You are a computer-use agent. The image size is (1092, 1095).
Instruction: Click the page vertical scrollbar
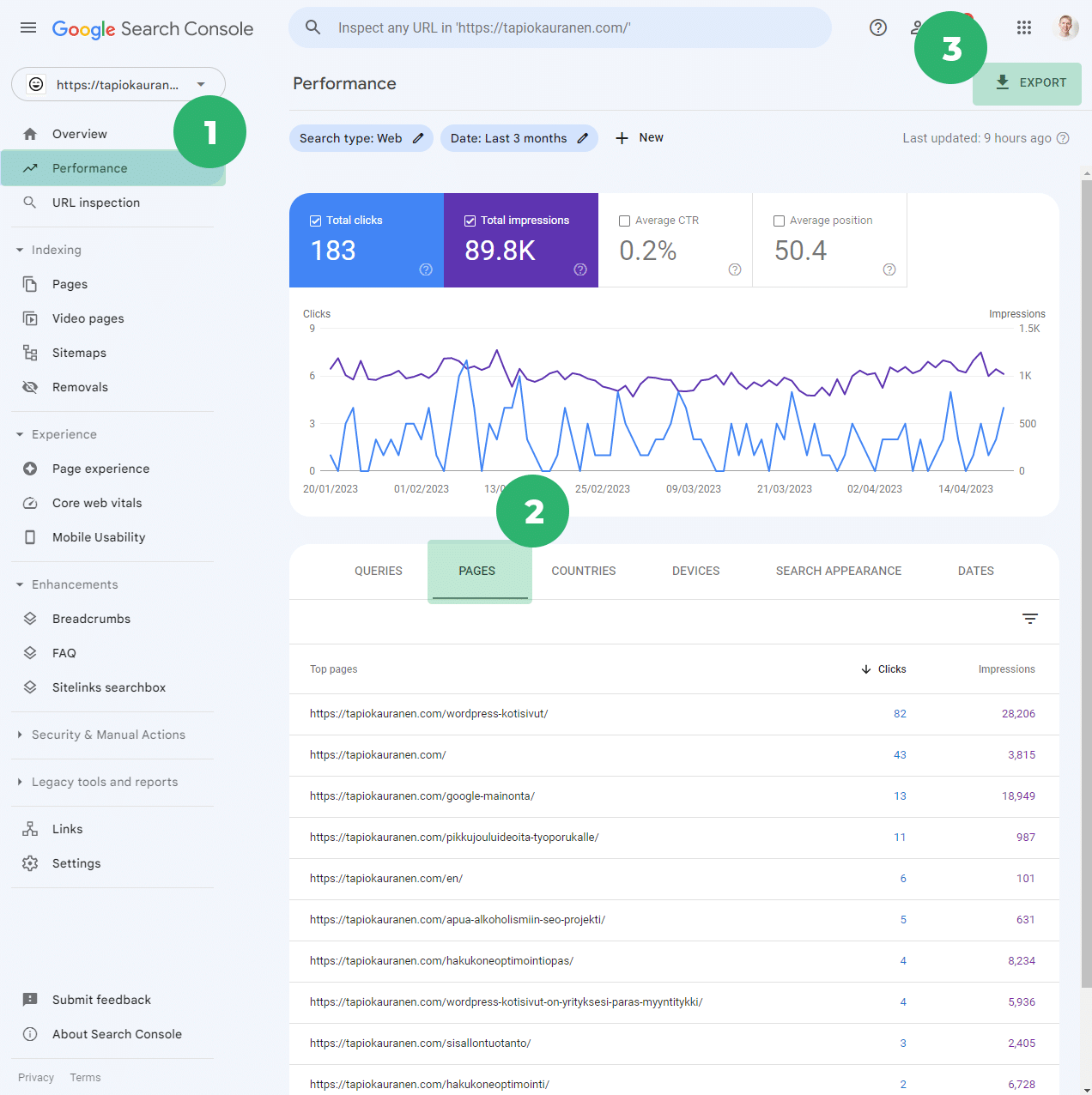1086,584
